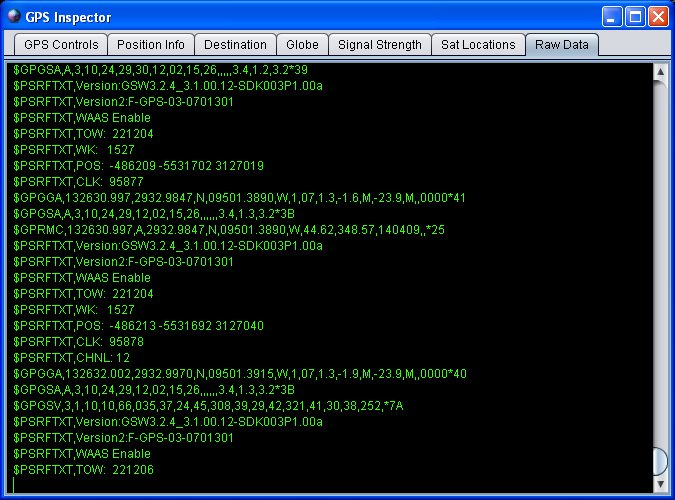Click the vertical scrollbar thumb

[660, 461]
